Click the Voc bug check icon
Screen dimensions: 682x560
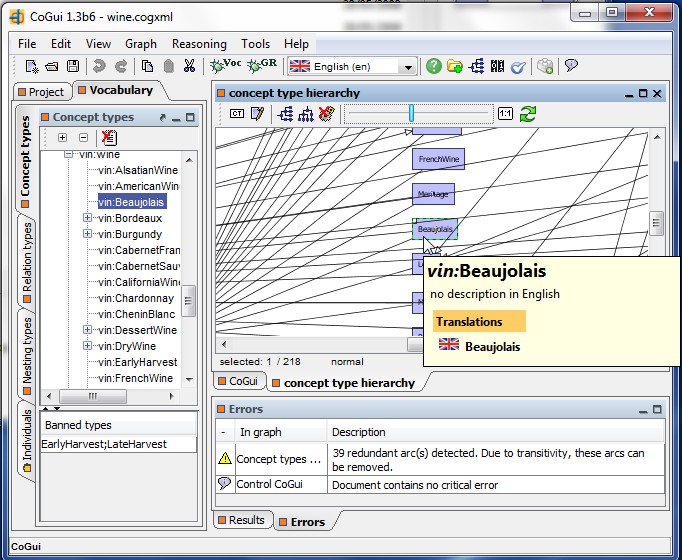pyautogui.click(x=225, y=65)
